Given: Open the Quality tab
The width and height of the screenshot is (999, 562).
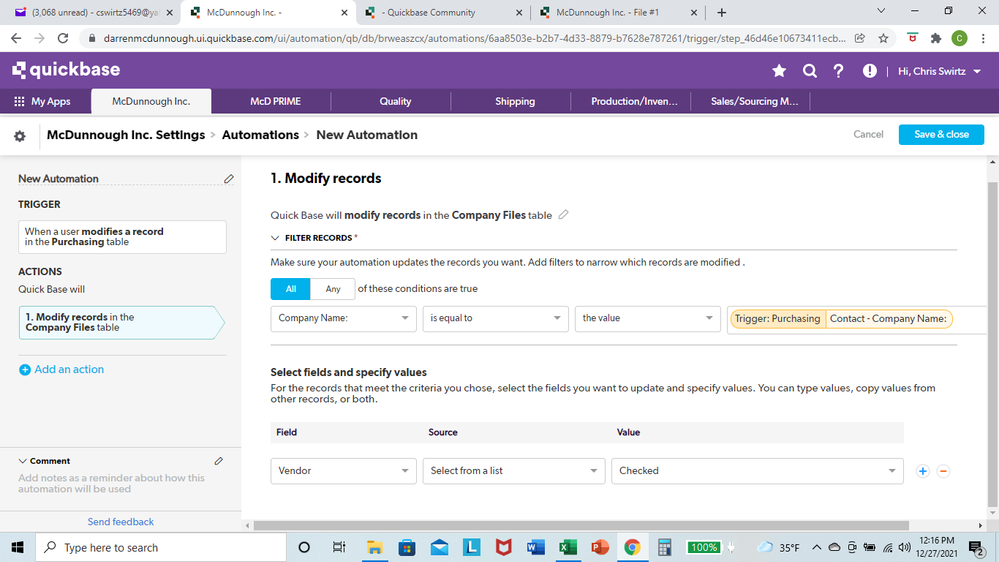Looking at the screenshot, I should [395, 101].
